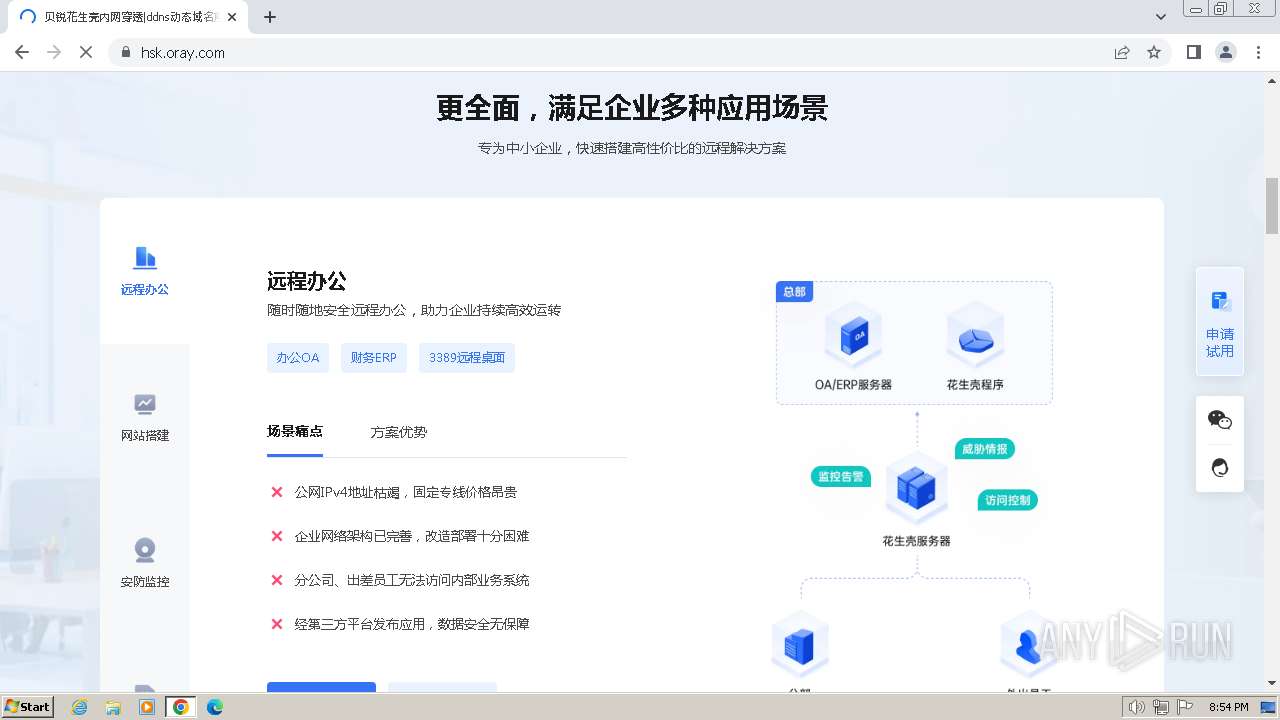Image resolution: width=1280 pixels, height=720 pixels.
Task: Open the WeChat contact floating icon
Action: point(1220,420)
